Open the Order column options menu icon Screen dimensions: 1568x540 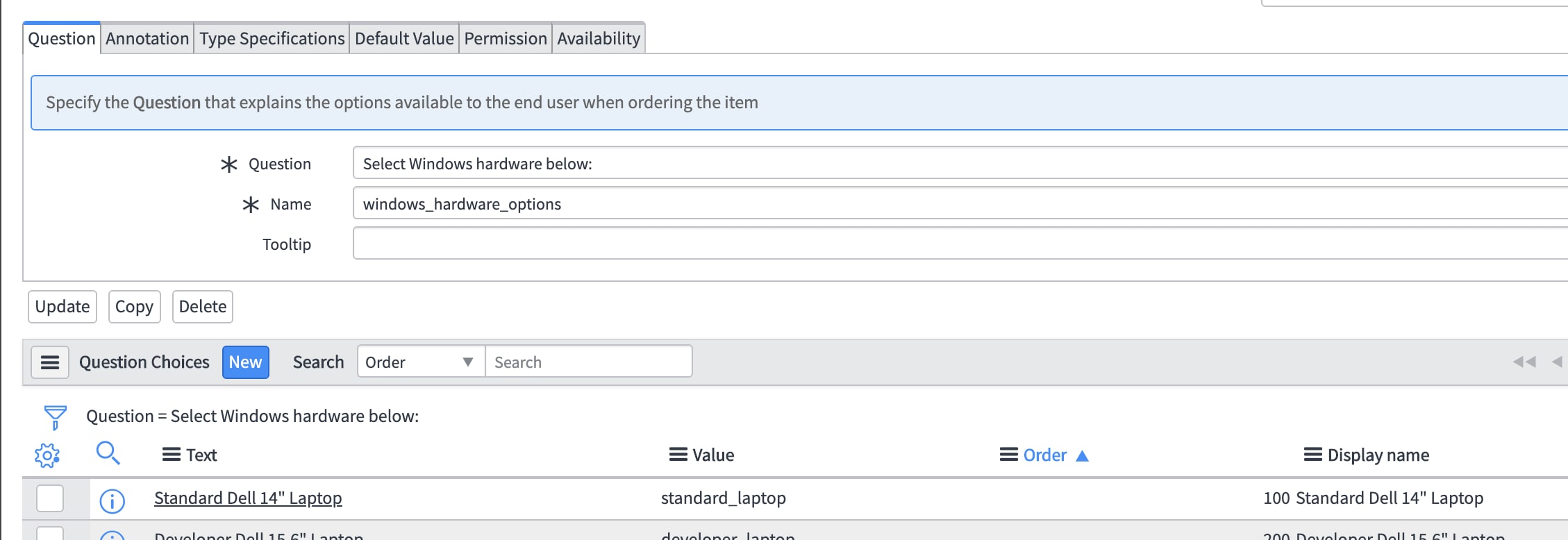pyautogui.click(x=1008, y=455)
